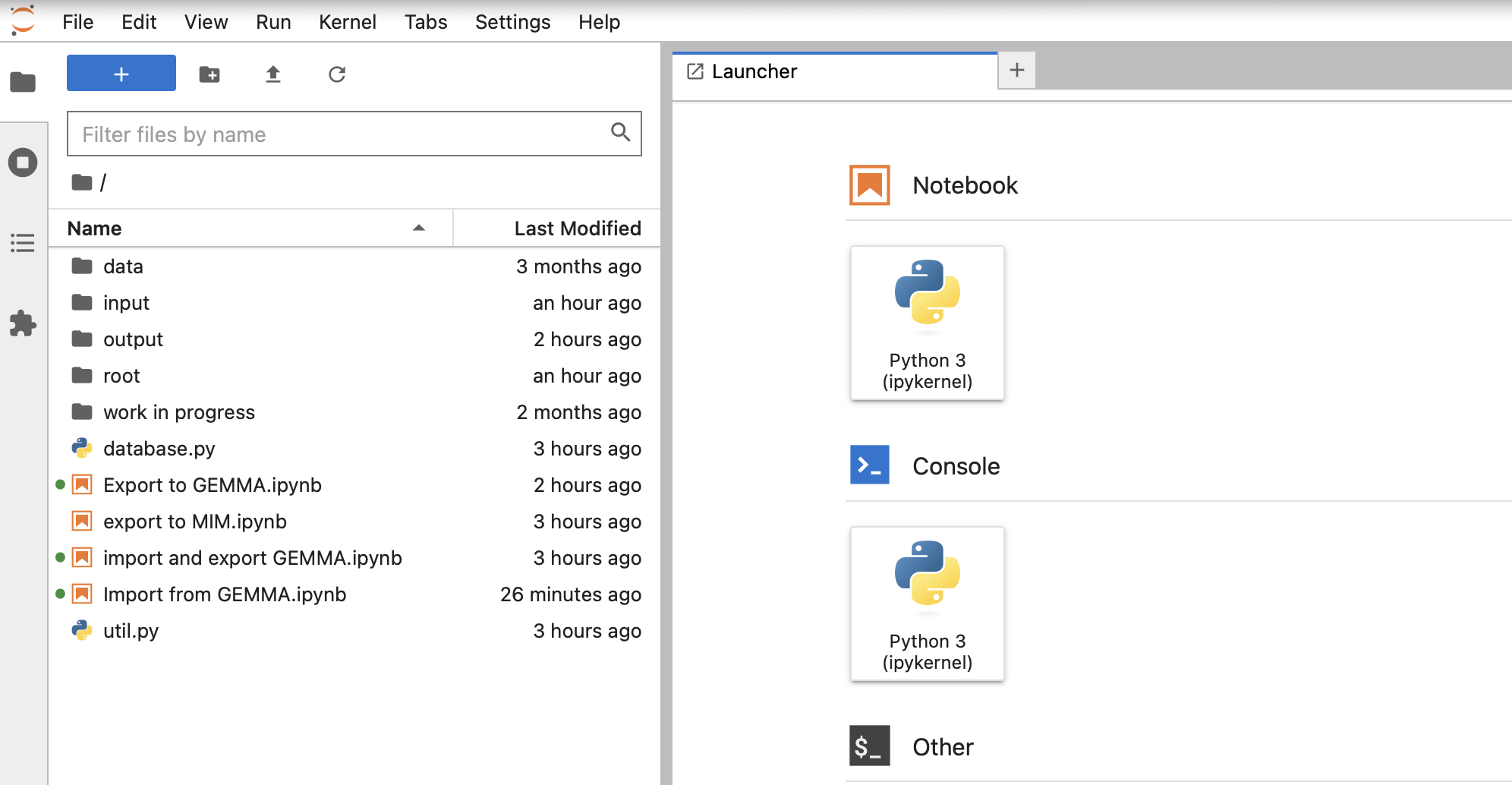This screenshot has height=785, width=1512.
Task: Click the blue New Launcher plus button
Action: click(121, 74)
